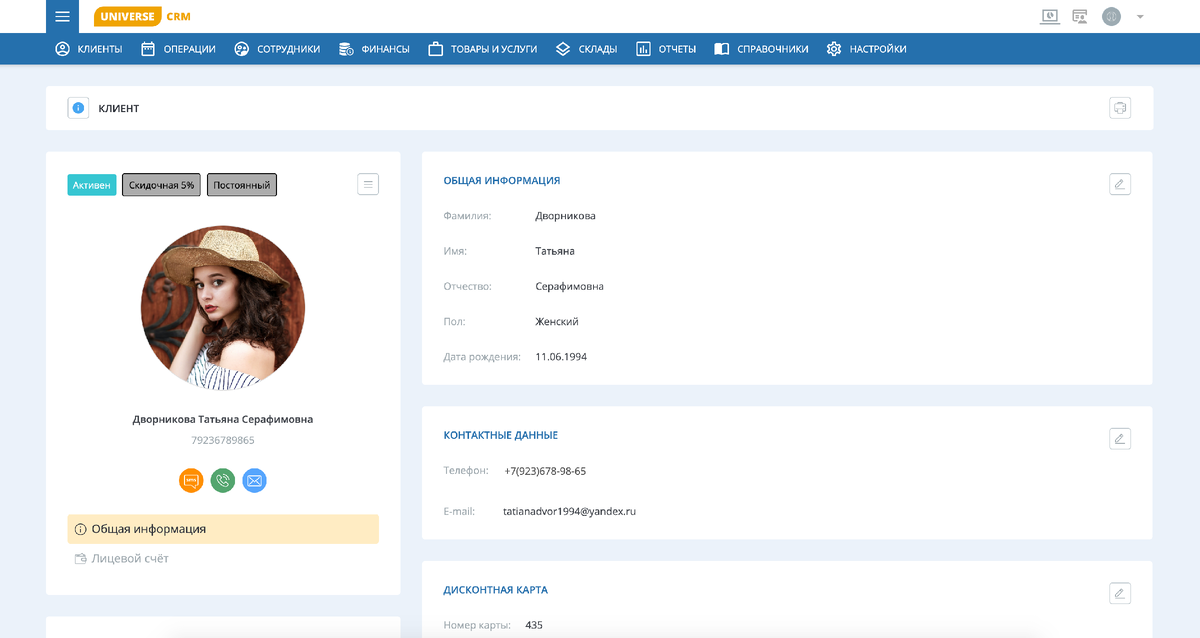
Task: Click the surname value Дворникова
Action: 566,216
